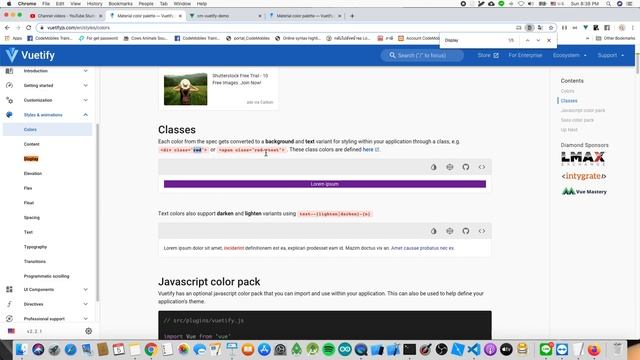Open Classes example in Codepen
The width and height of the screenshot is (640, 360).
coord(449,167)
